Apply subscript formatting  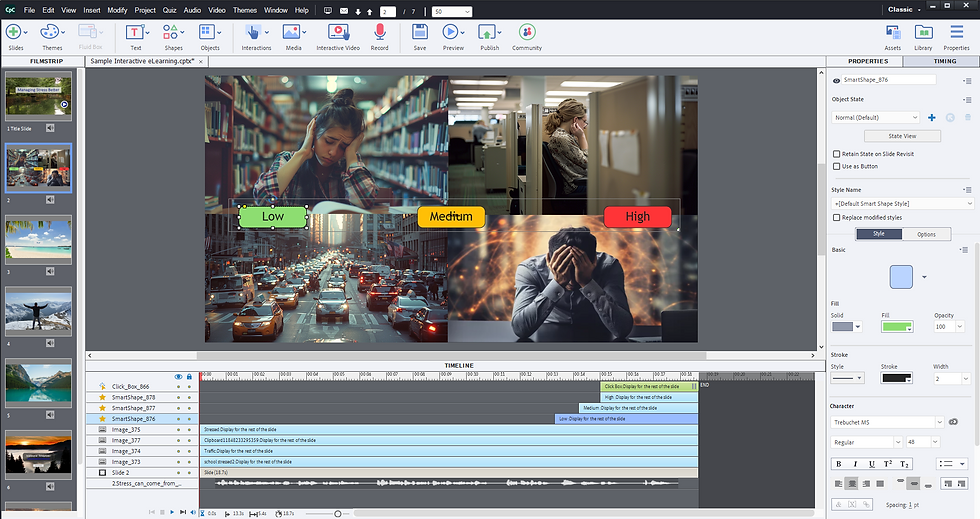click(x=904, y=464)
